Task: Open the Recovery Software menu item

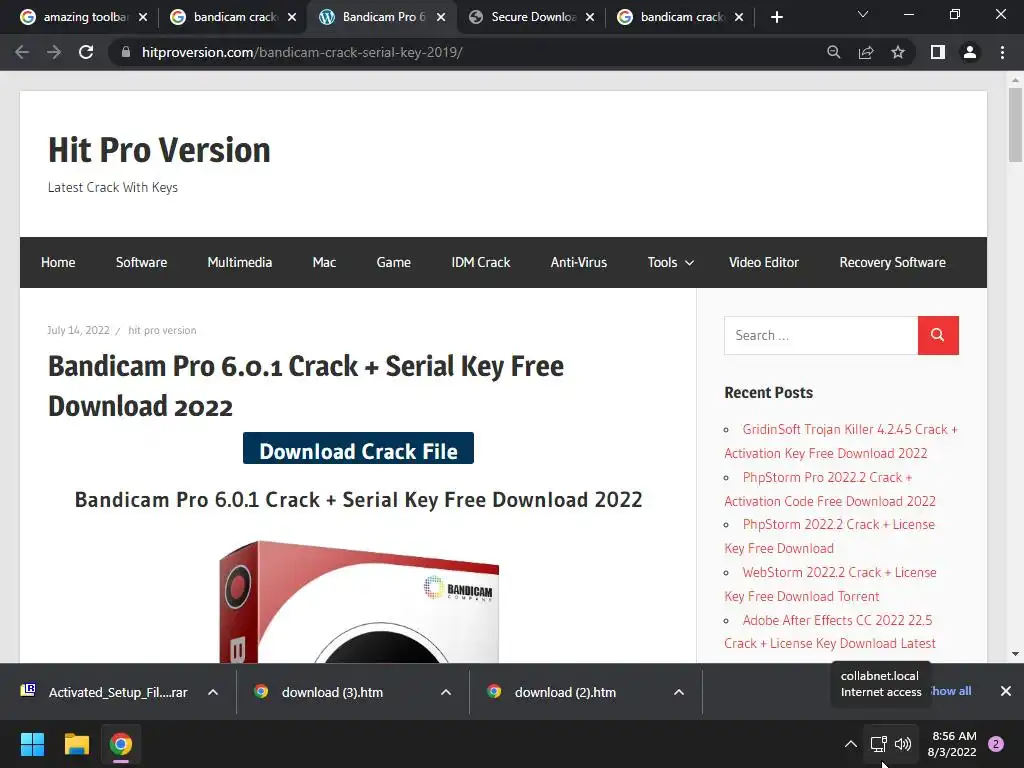Action: 892,263
